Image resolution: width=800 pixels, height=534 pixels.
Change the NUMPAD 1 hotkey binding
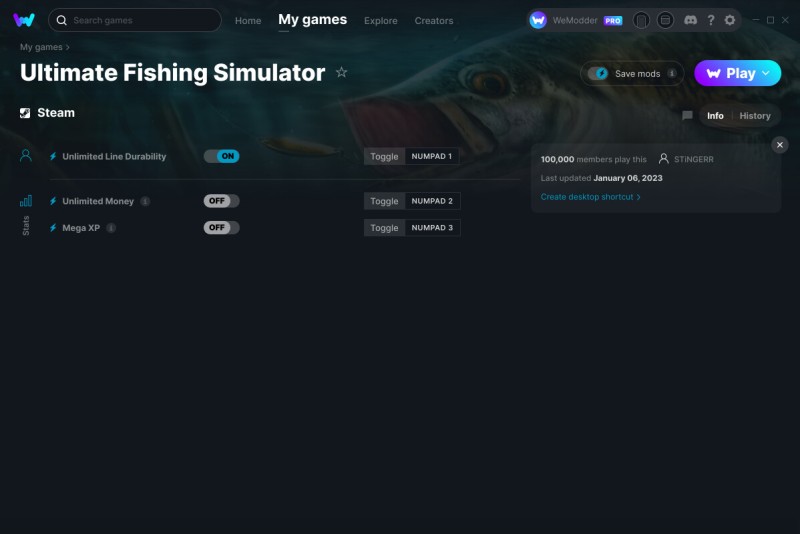[x=432, y=156]
